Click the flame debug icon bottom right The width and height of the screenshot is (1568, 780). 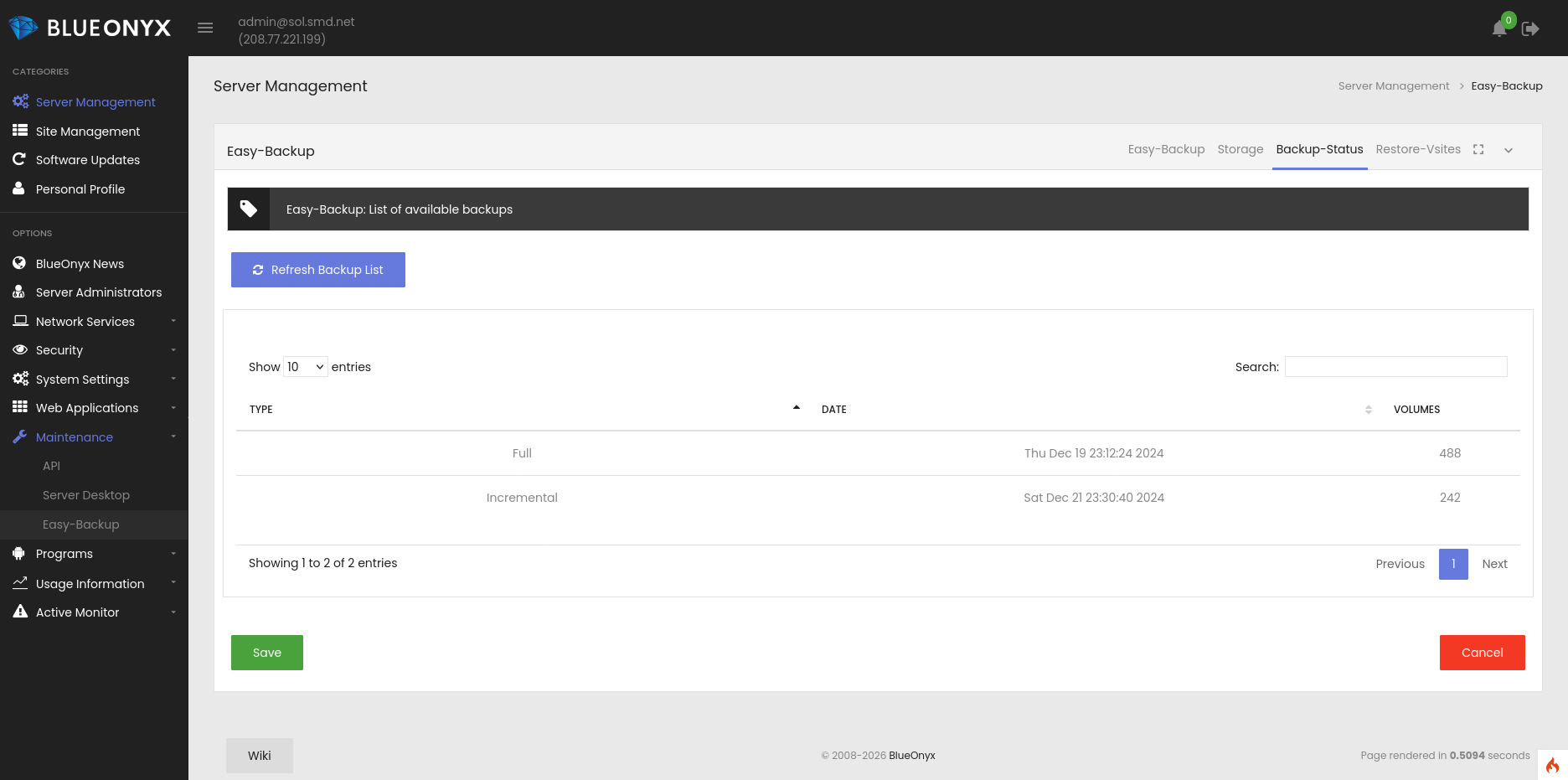(1552, 765)
